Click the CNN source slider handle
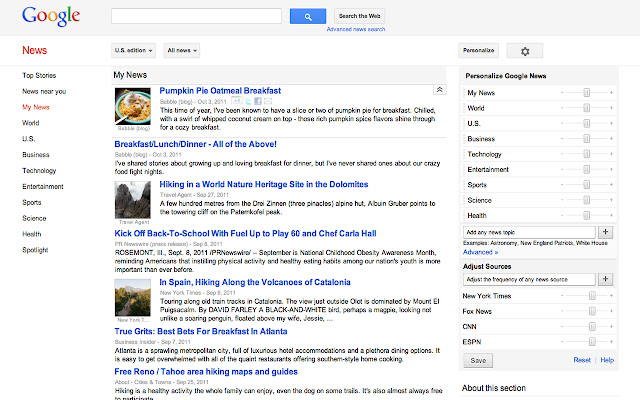 tap(592, 327)
